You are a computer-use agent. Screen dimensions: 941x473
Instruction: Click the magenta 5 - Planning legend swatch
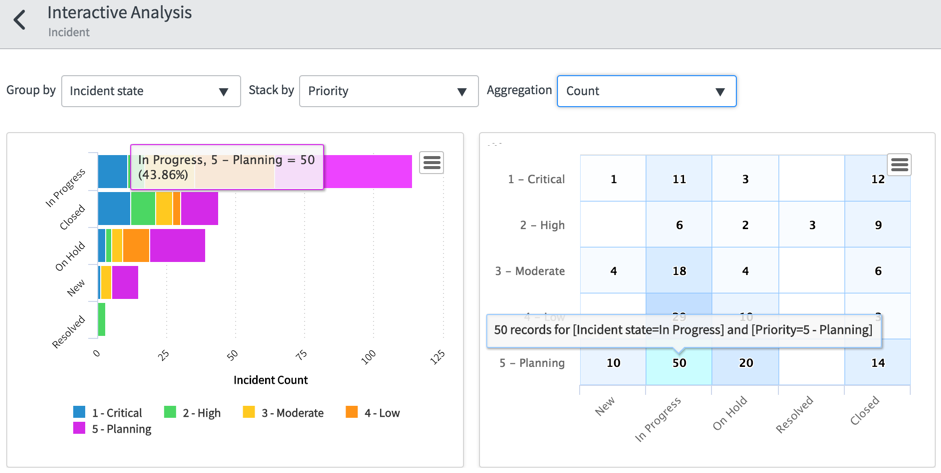(79, 428)
